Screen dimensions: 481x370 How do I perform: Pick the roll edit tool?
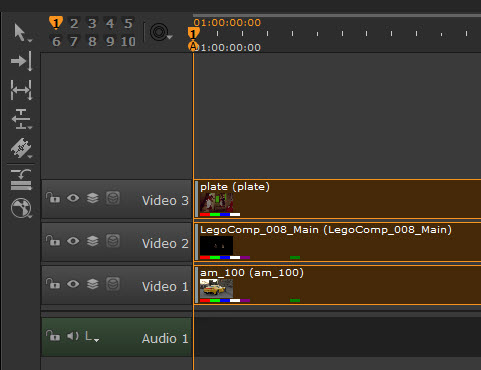[21, 119]
